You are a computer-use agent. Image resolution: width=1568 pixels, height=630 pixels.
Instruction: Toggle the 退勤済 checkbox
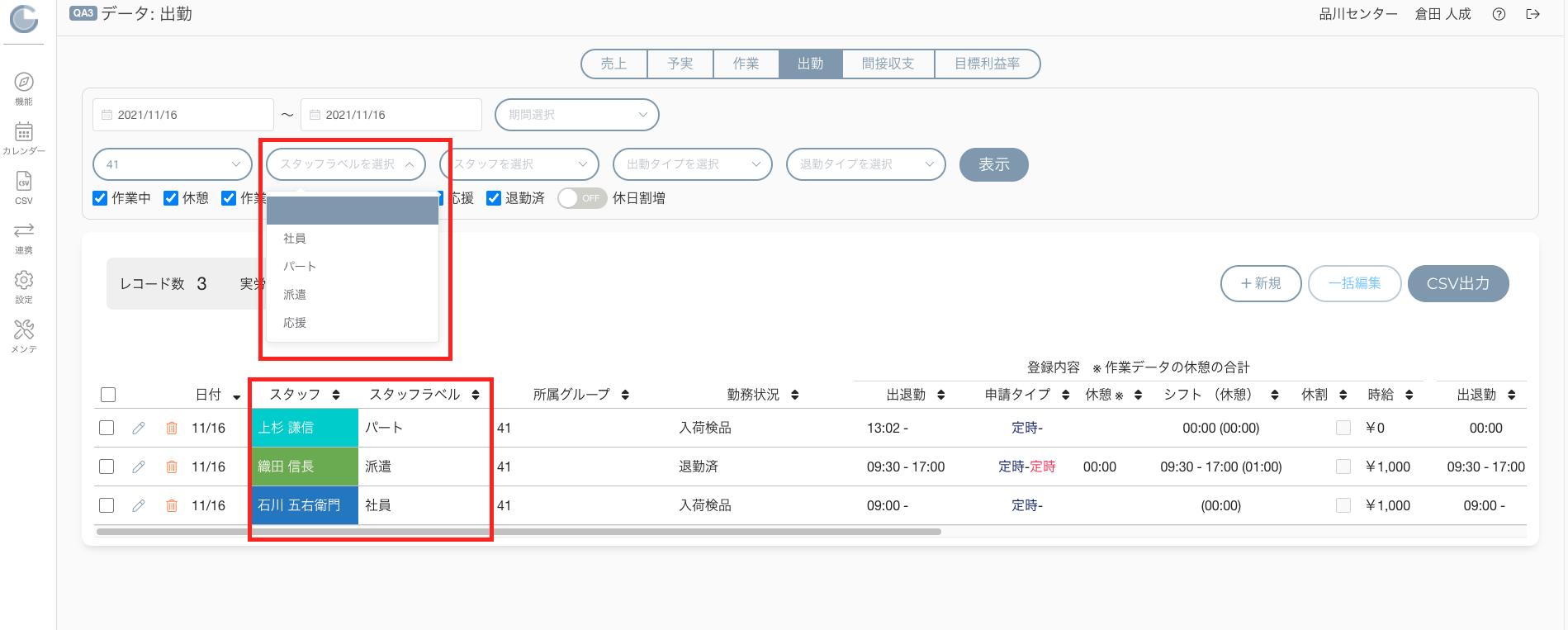[494, 198]
